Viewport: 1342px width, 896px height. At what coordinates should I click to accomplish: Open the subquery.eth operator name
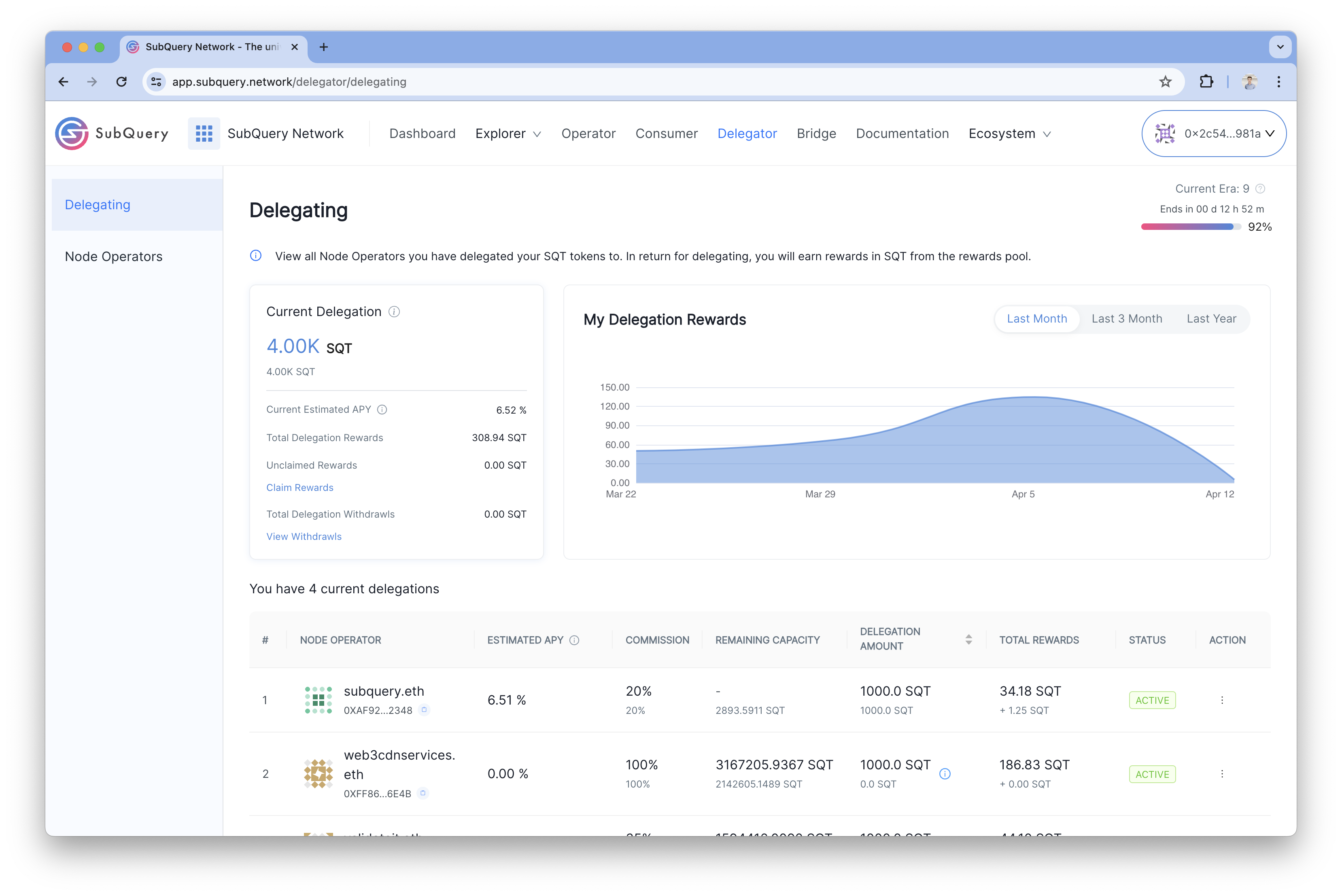pos(384,691)
